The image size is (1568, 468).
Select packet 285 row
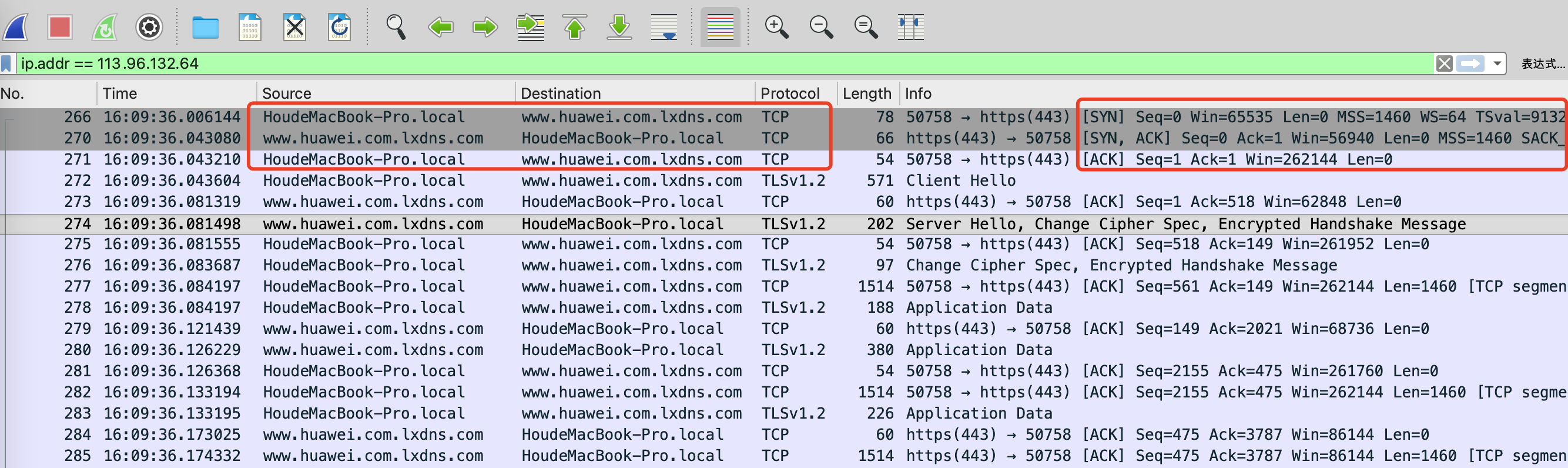tap(784, 456)
